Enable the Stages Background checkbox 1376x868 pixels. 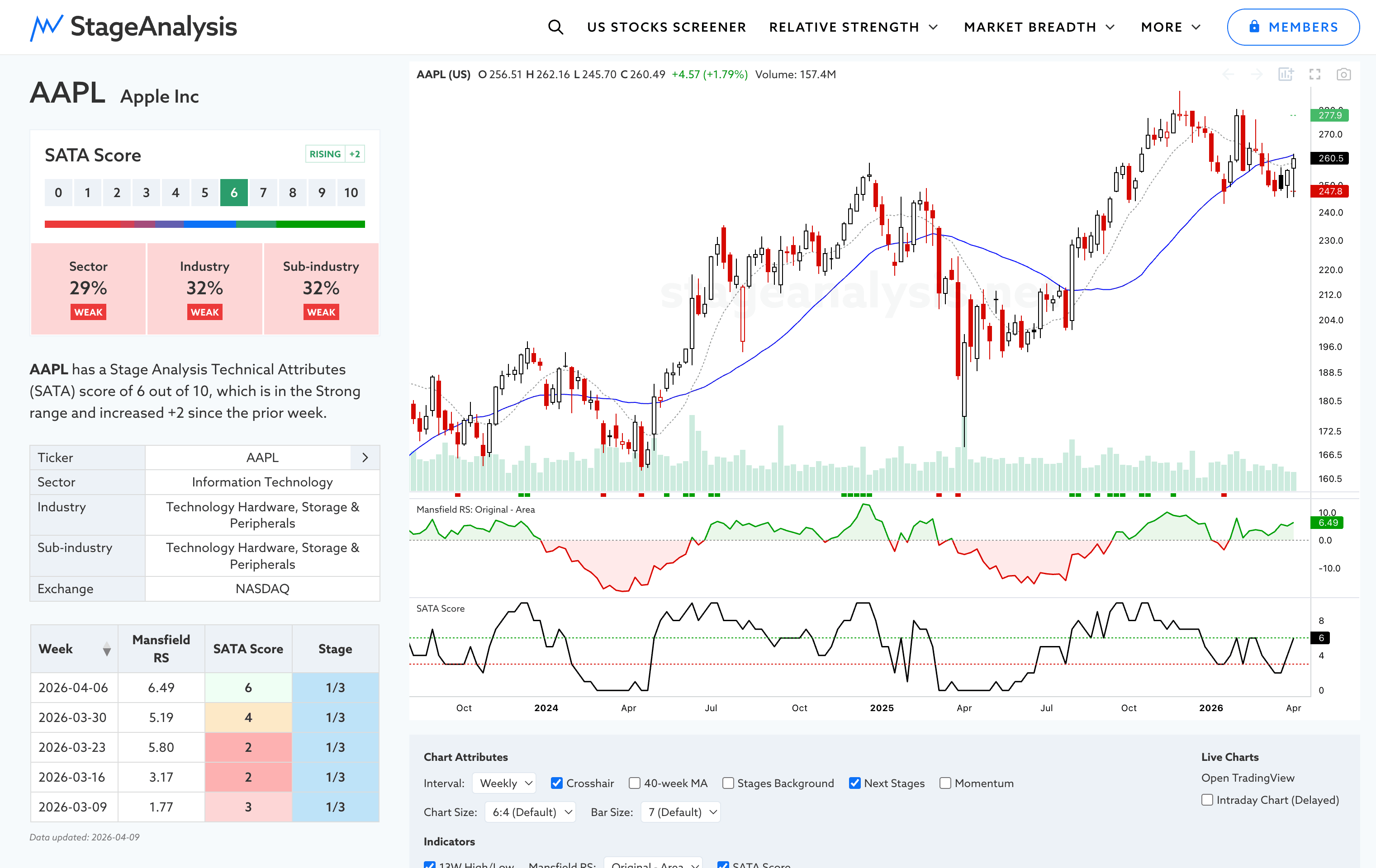click(728, 783)
